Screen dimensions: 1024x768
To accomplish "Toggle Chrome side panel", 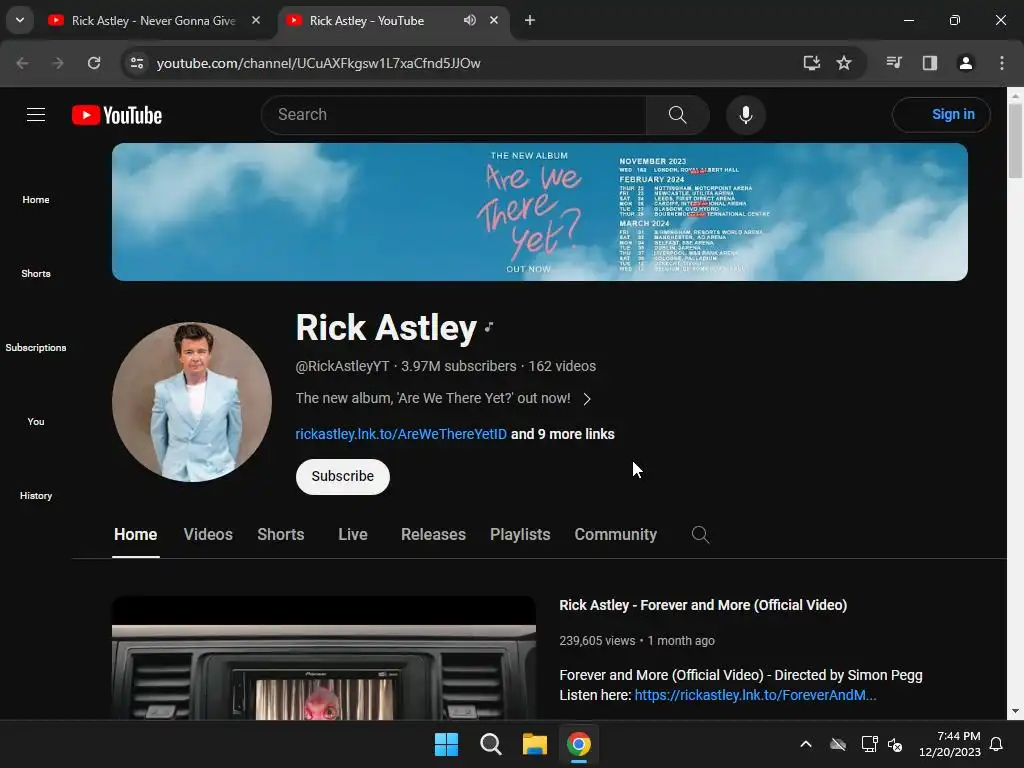I will [x=929, y=63].
